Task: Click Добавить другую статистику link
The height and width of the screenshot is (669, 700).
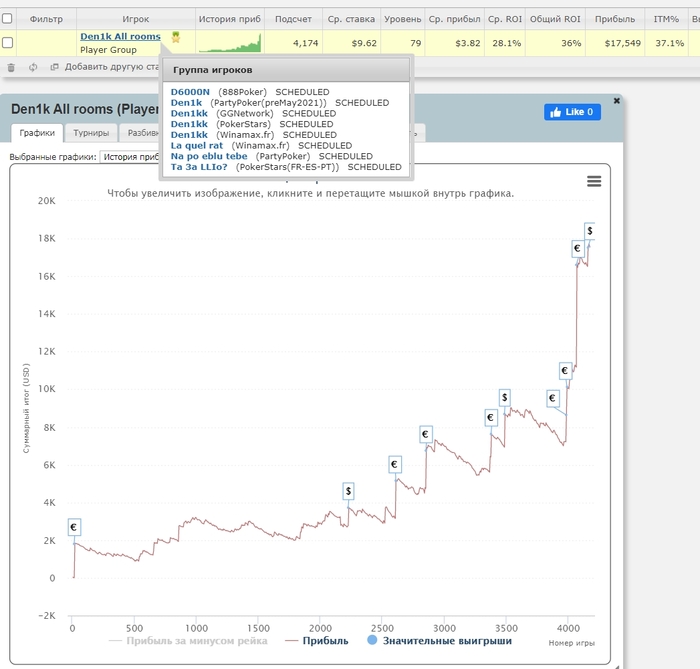Action: [x=112, y=67]
